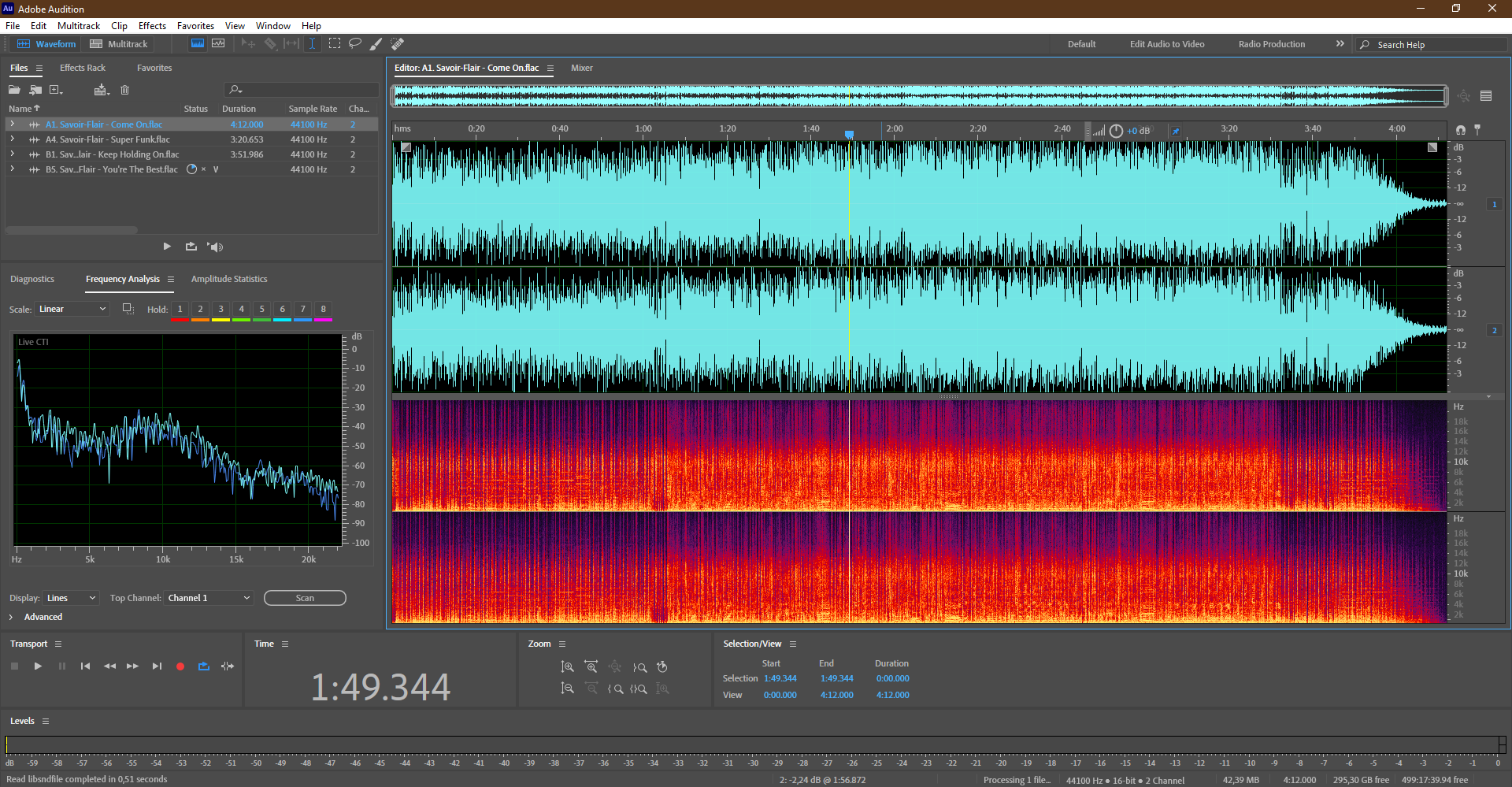Click Insert into Multitrack icon
Screen dimensions: 1512x787
(102, 90)
